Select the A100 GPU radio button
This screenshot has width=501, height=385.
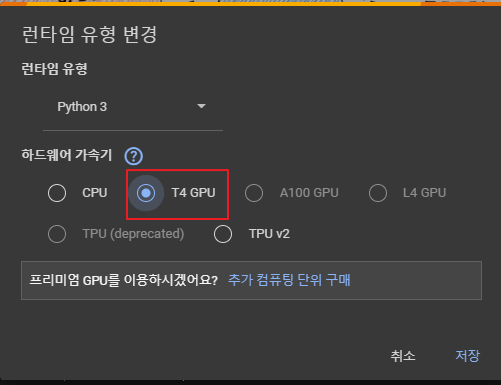point(254,193)
